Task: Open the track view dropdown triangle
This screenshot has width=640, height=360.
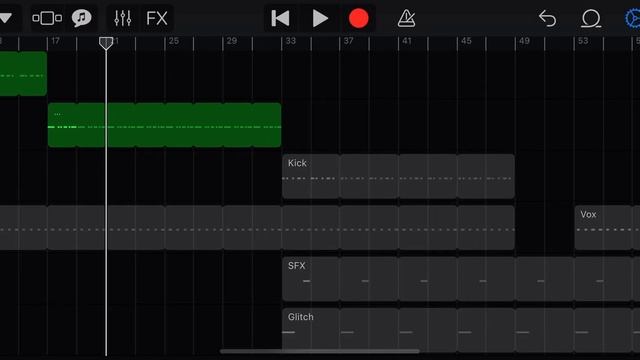Action: pyautogui.click(x=5, y=18)
